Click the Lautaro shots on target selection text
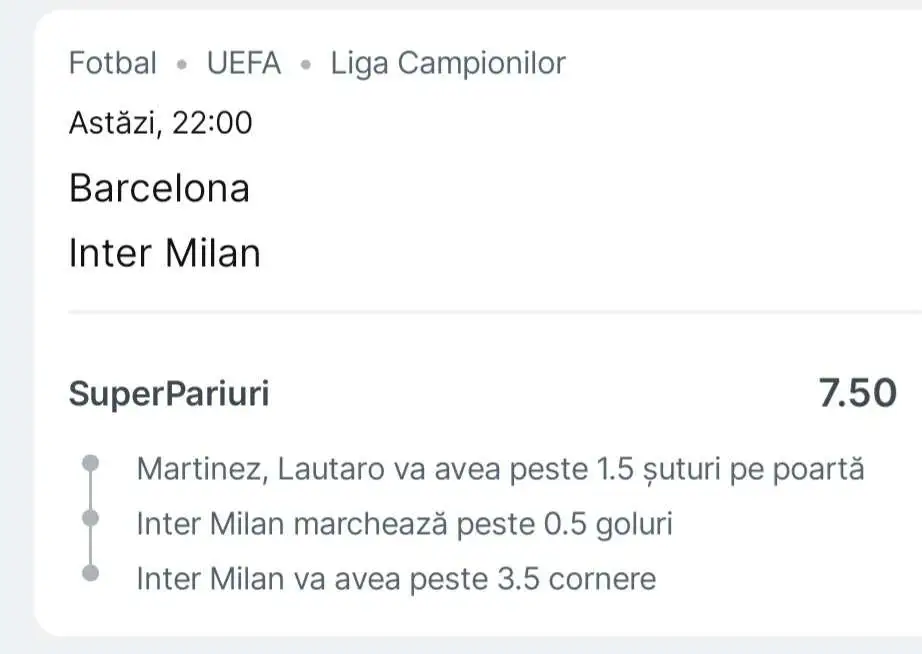922x654 pixels. pyautogui.click(x=499, y=468)
